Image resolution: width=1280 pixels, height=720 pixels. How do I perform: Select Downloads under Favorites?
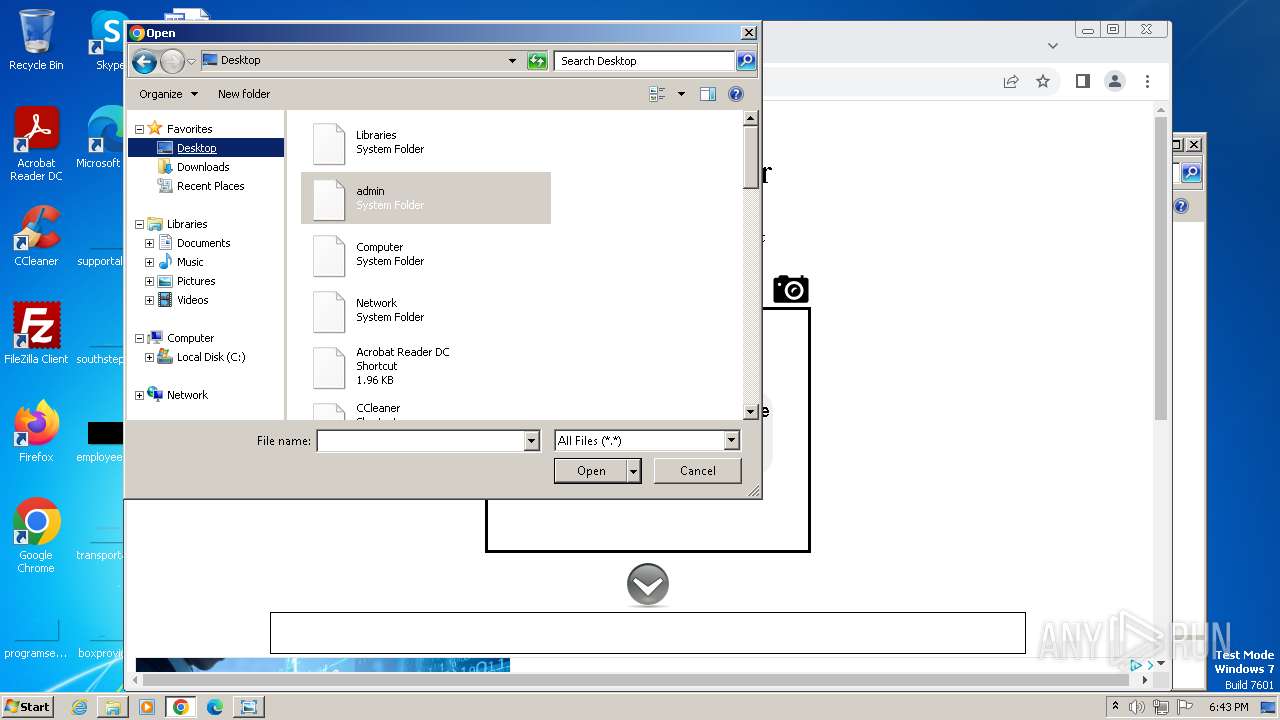203,167
